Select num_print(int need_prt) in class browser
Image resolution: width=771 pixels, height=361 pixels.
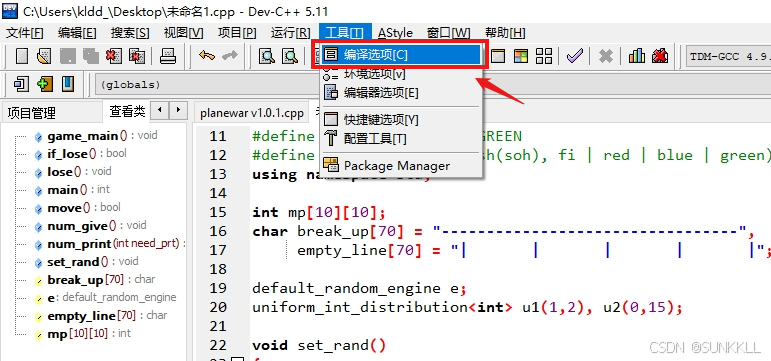coord(110,244)
